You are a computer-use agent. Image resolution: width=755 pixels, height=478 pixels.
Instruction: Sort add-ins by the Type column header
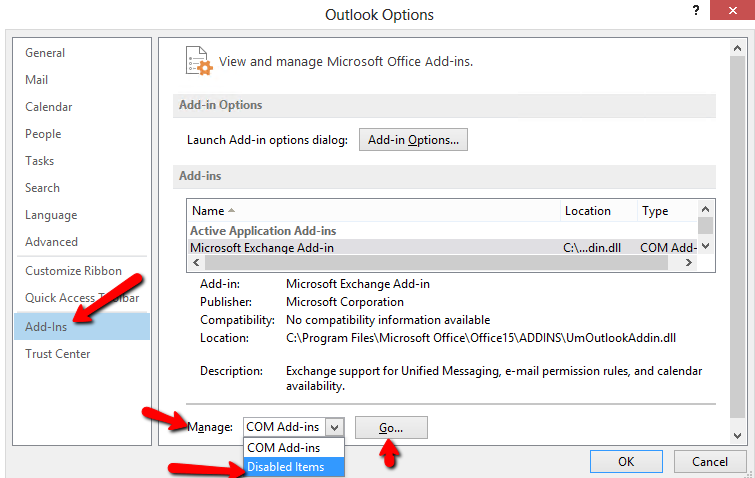(667, 211)
